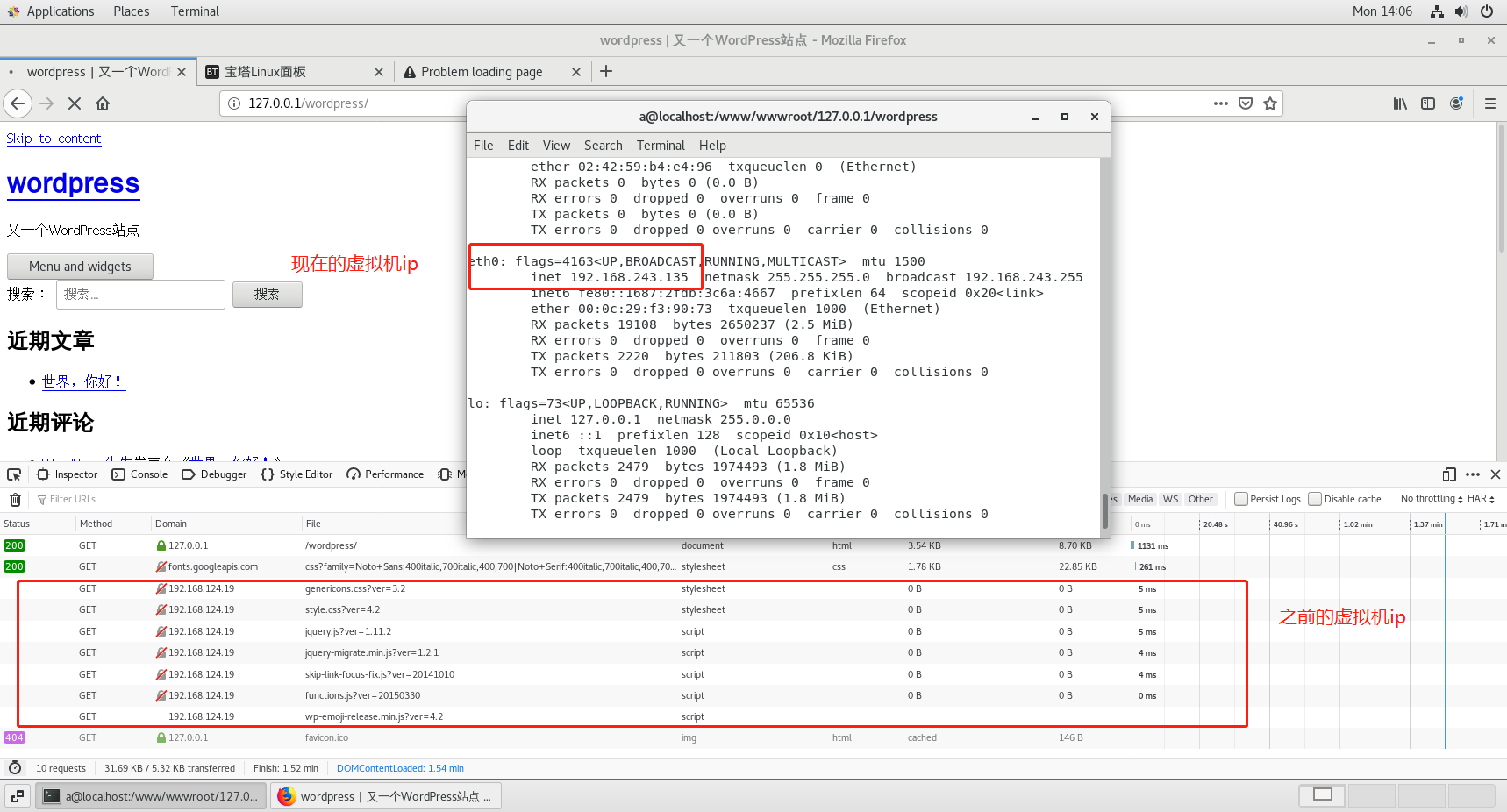
Task: Open terminal Help menu
Action: [x=712, y=146]
